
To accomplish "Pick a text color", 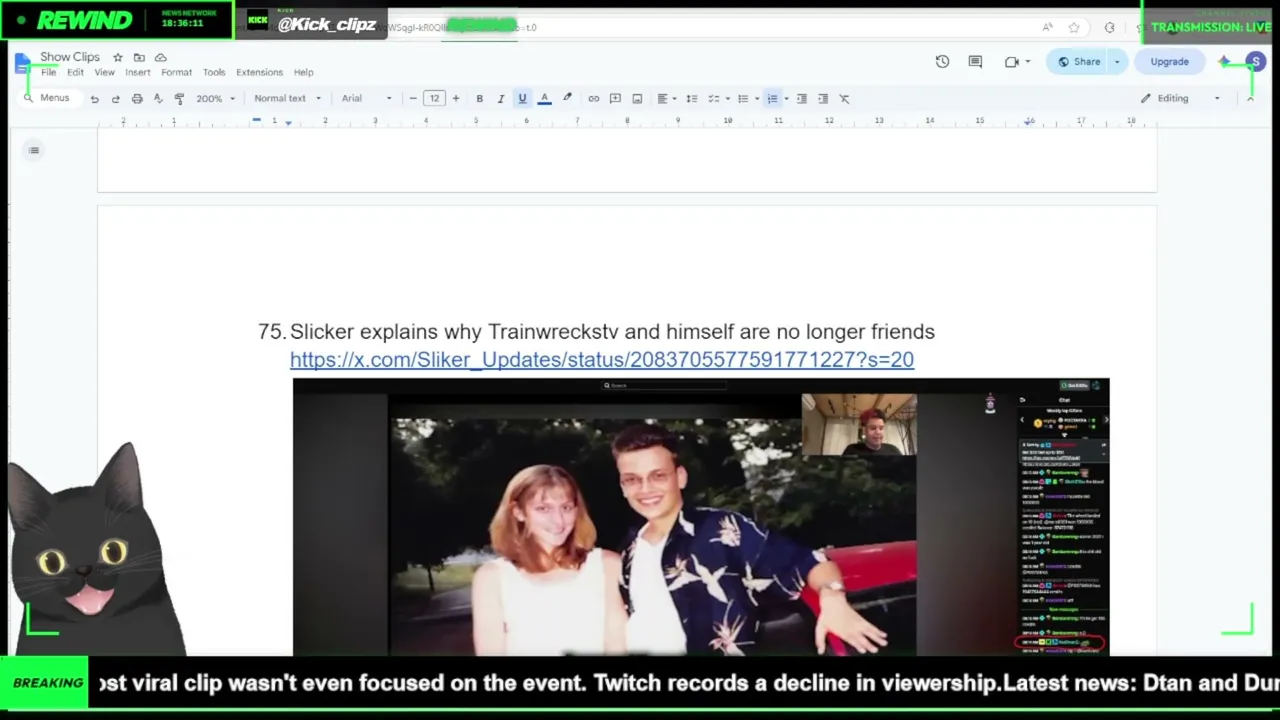I will tap(544, 99).
